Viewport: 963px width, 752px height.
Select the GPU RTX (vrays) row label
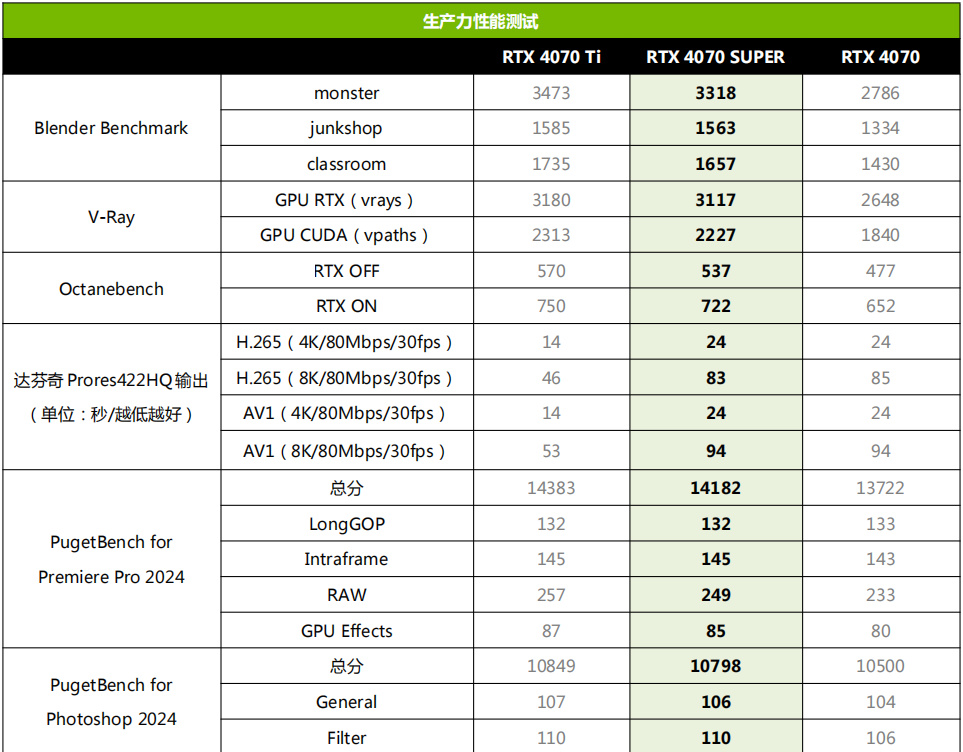[x=344, y=200]
